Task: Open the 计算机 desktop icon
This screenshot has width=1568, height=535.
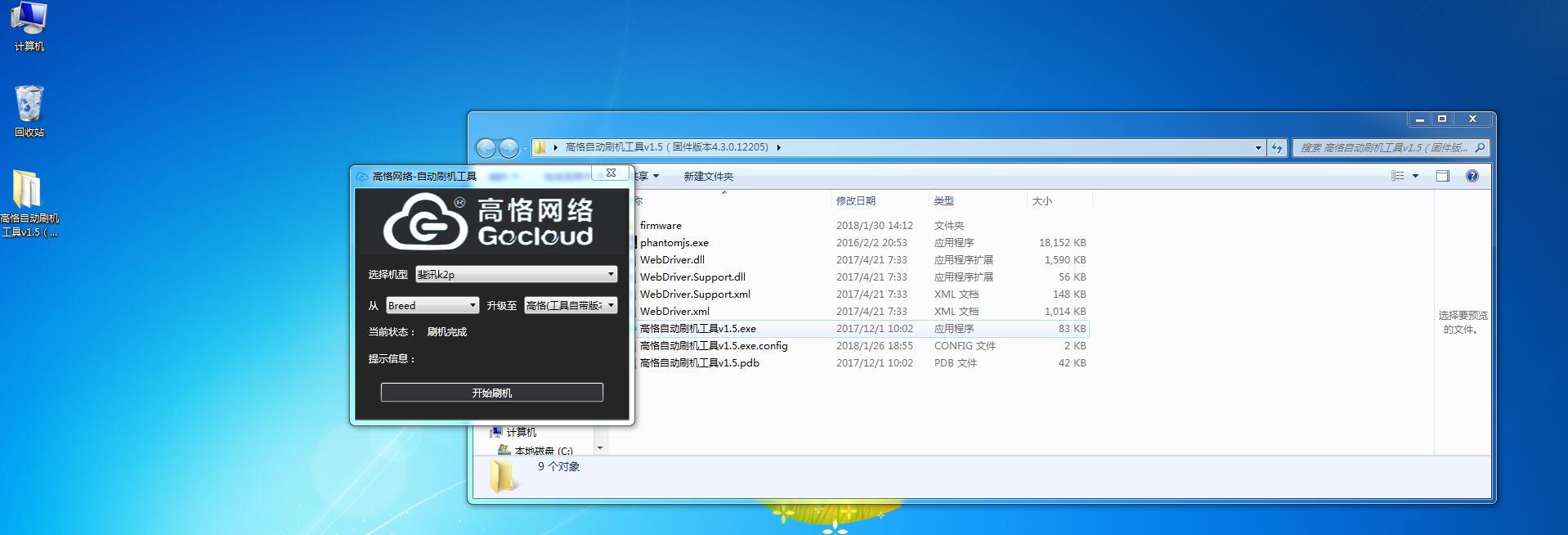Action: 29,26
